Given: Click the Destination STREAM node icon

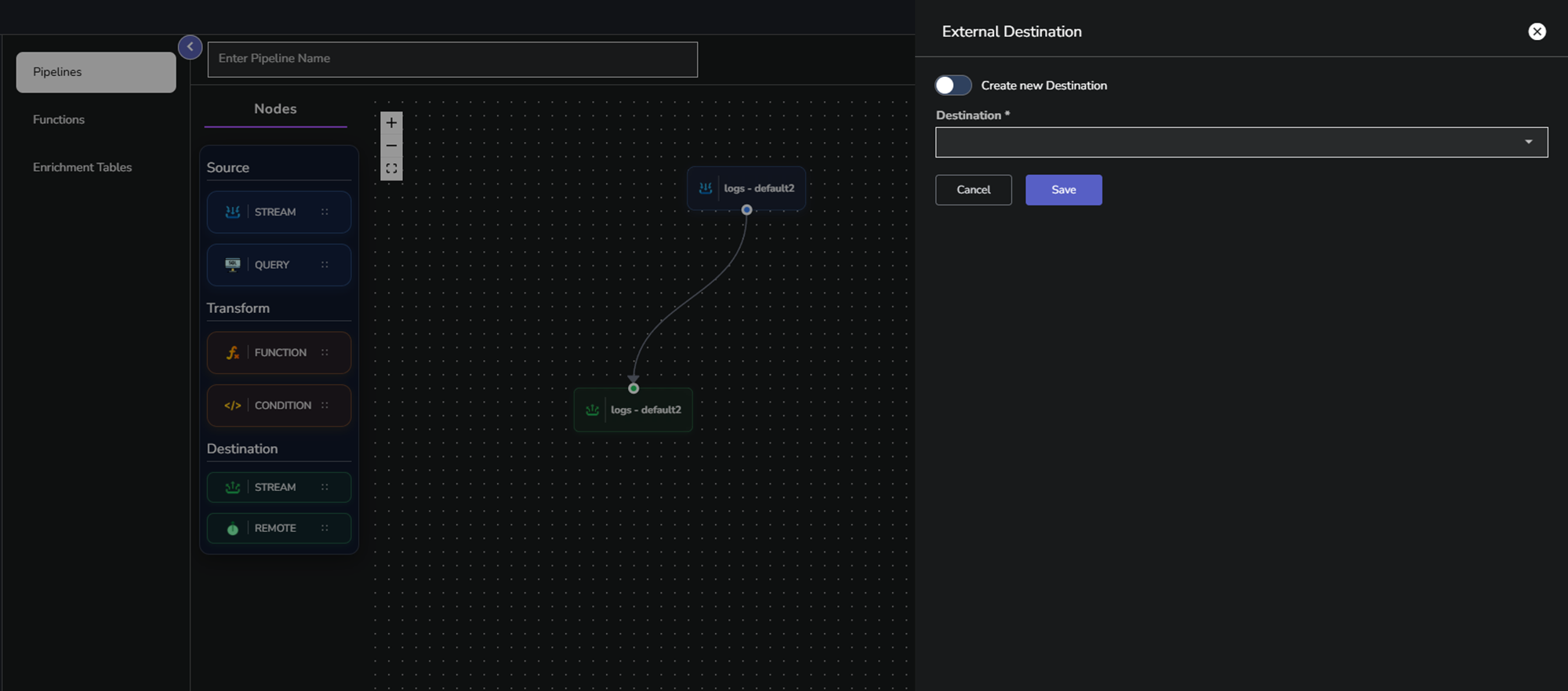Looking at the screenshot, I should pos(233,487).
